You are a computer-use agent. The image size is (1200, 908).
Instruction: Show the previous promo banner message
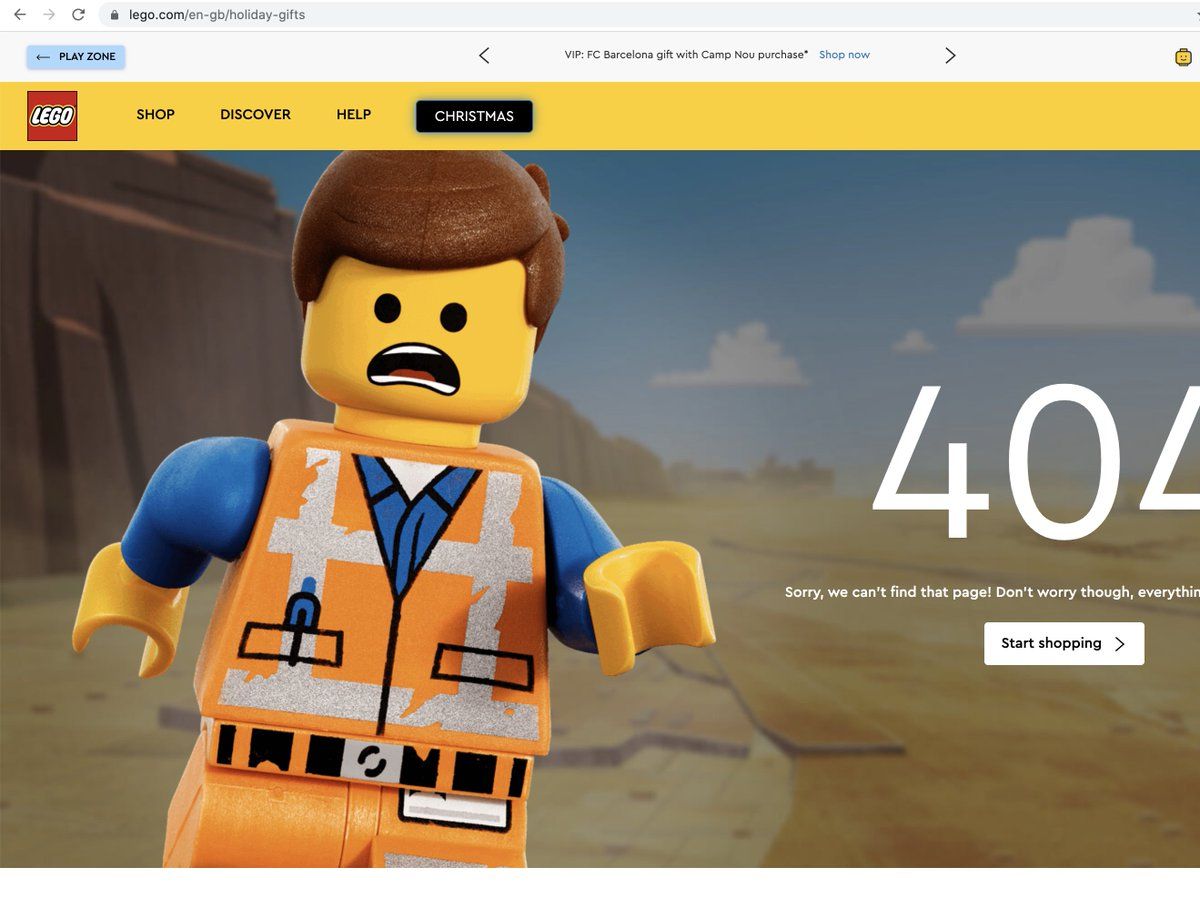(x=484, y=56)
